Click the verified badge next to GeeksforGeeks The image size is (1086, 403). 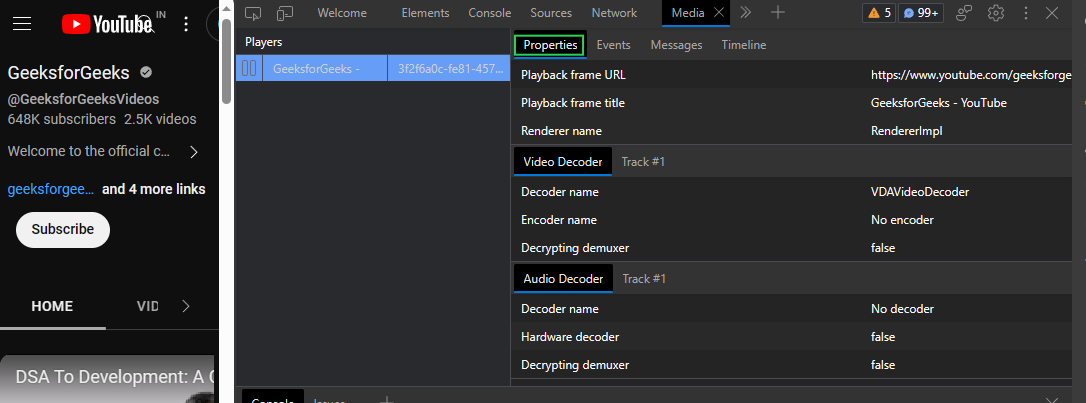click(x=145, y=72)
